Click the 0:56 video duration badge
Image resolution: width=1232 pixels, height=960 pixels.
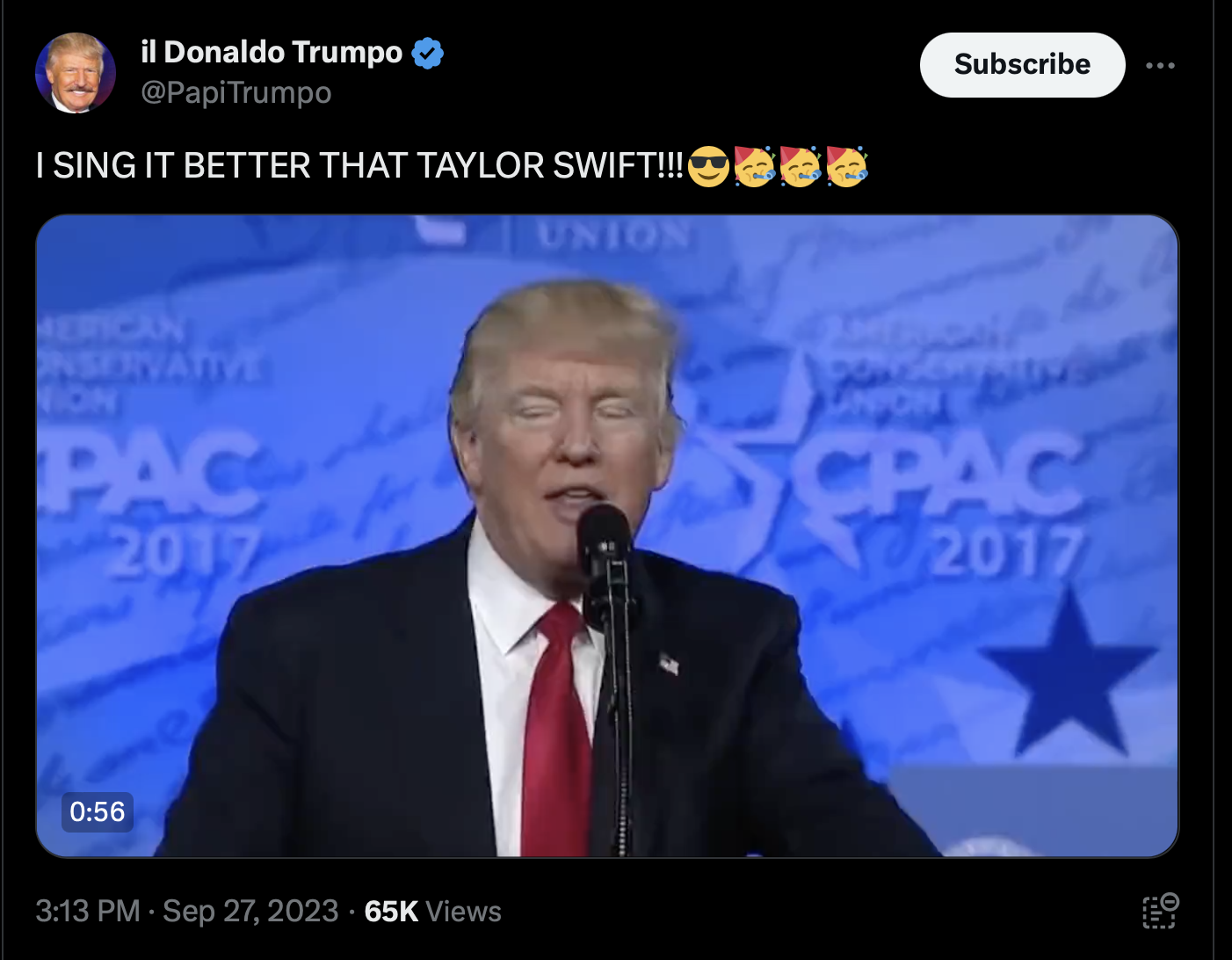pos(98,811)
